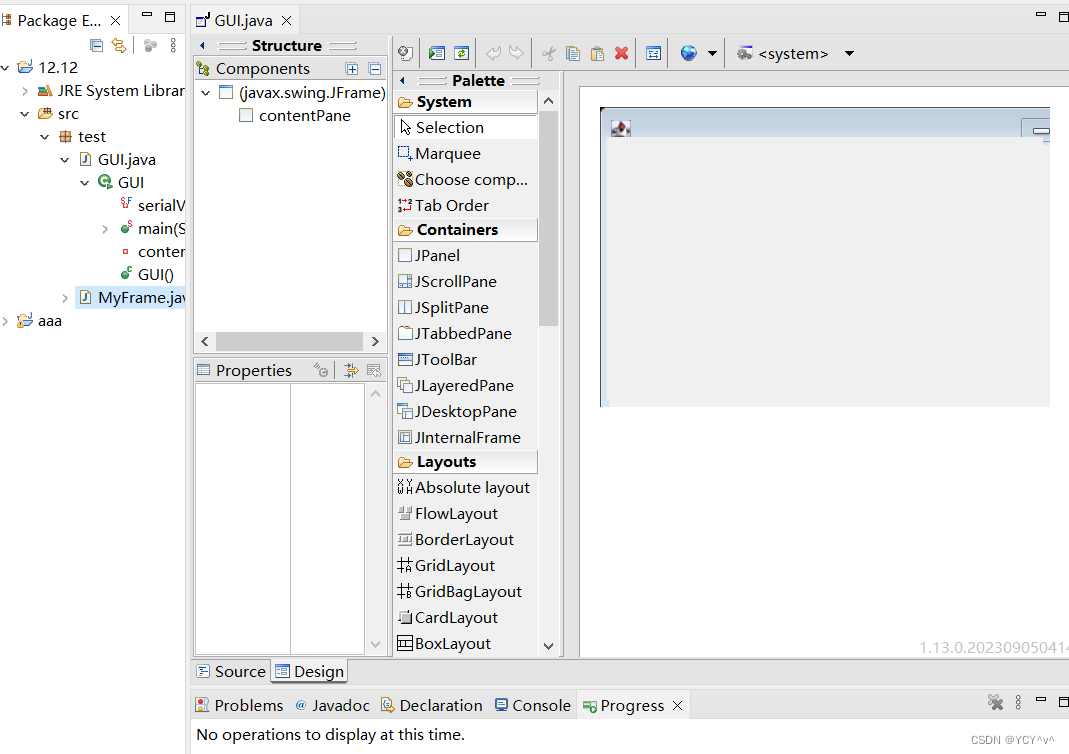Open the Javadoc tab
The image size is (1069, 754).
tap(333, 706)
